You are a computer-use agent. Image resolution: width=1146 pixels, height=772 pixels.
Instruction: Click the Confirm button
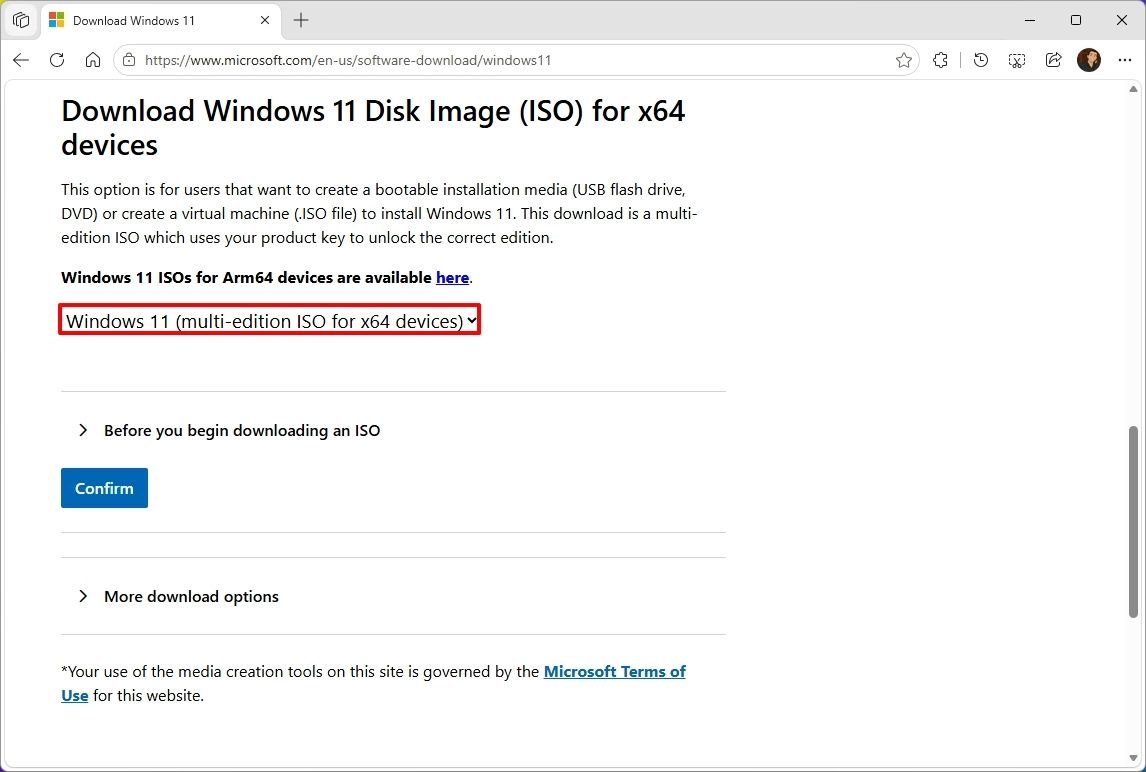(105, 488)
